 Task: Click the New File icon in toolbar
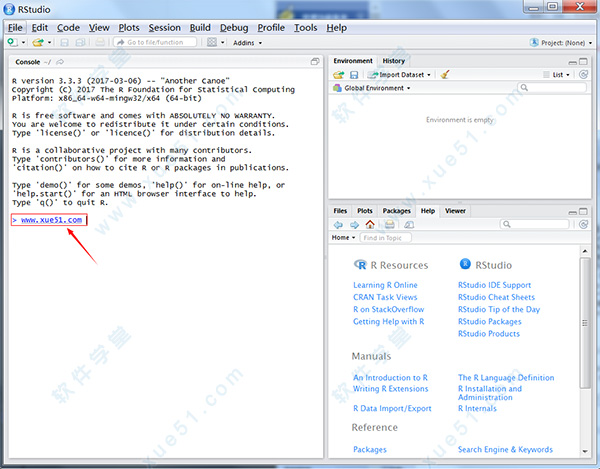tap(12, 42)
